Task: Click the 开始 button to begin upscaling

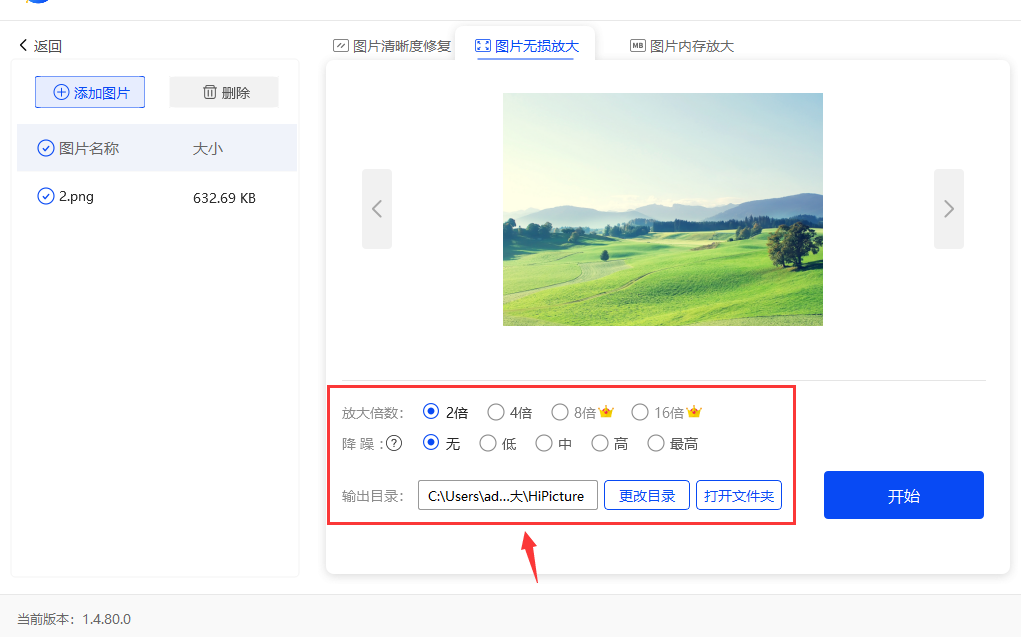Action: (903, 494)
